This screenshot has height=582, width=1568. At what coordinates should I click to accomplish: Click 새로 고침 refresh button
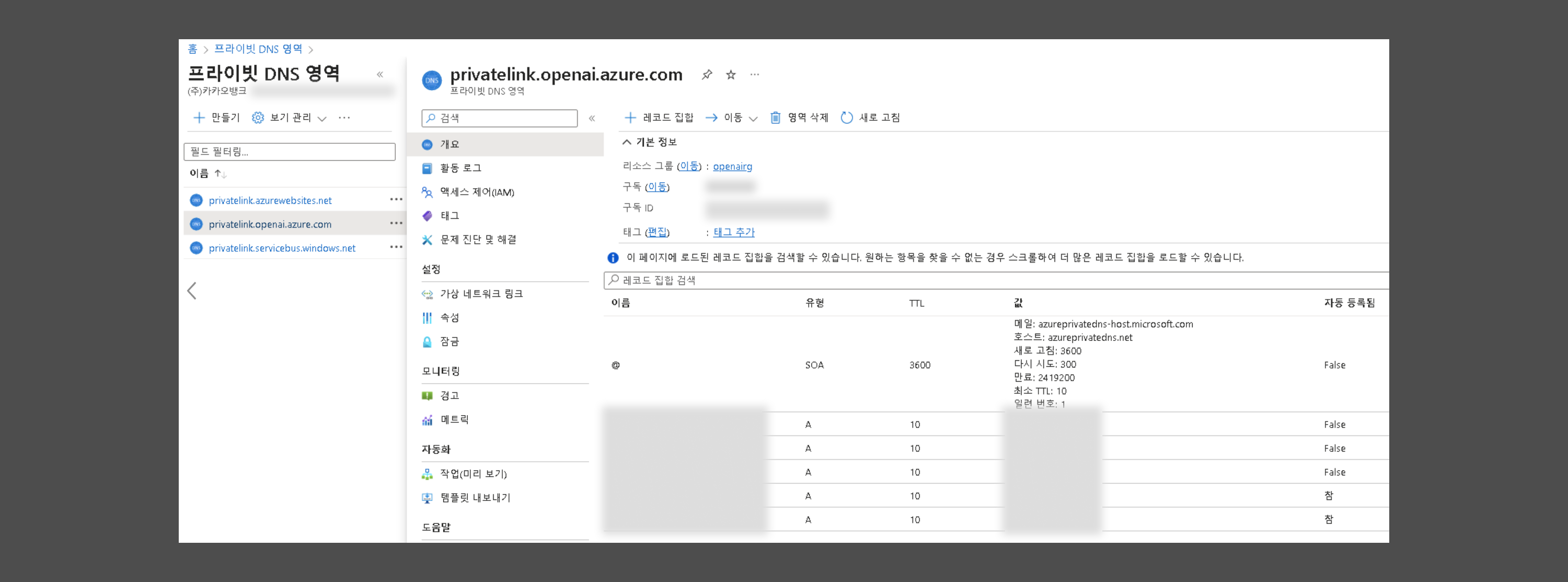870,118
